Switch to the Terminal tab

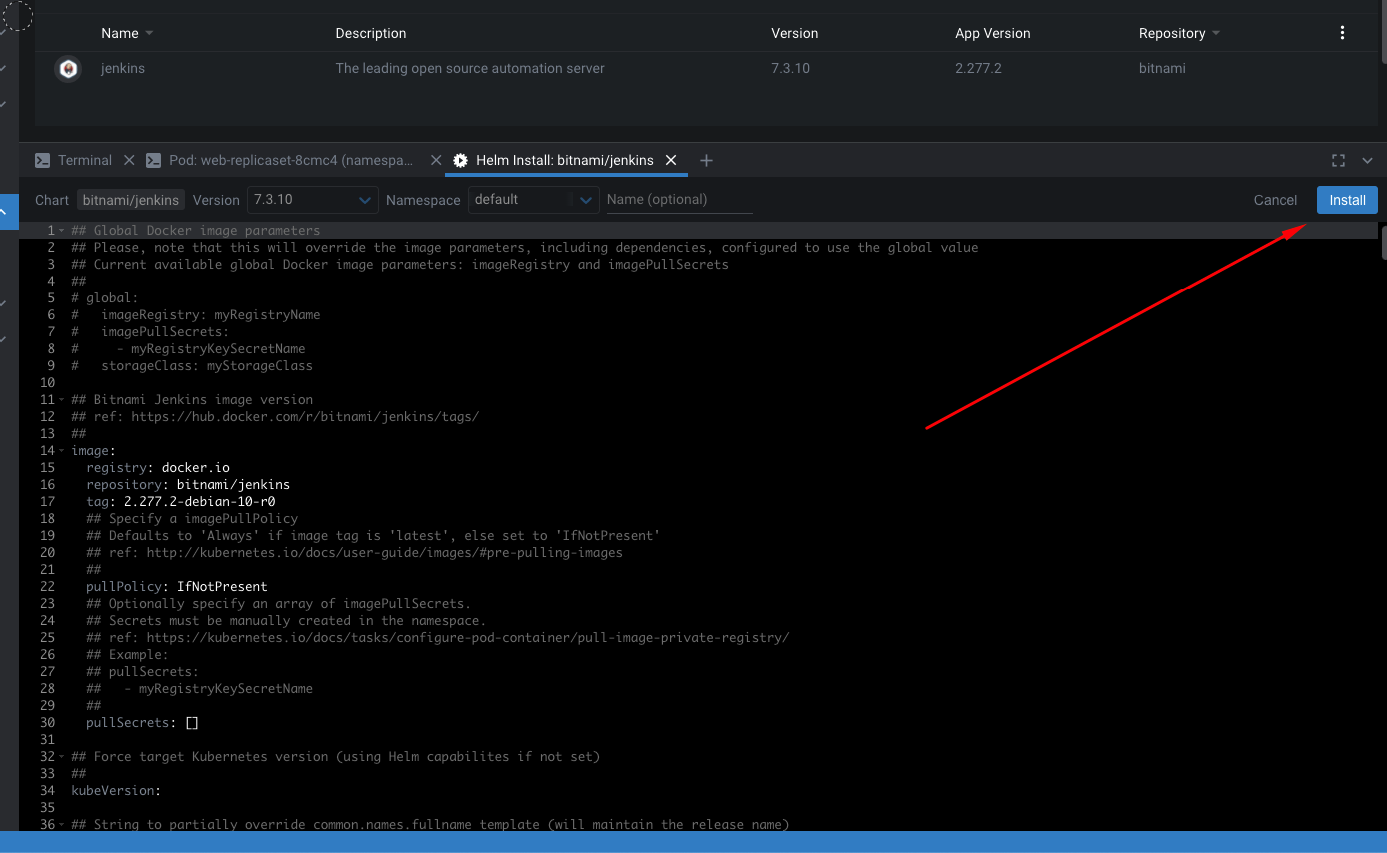click(83, 160)
